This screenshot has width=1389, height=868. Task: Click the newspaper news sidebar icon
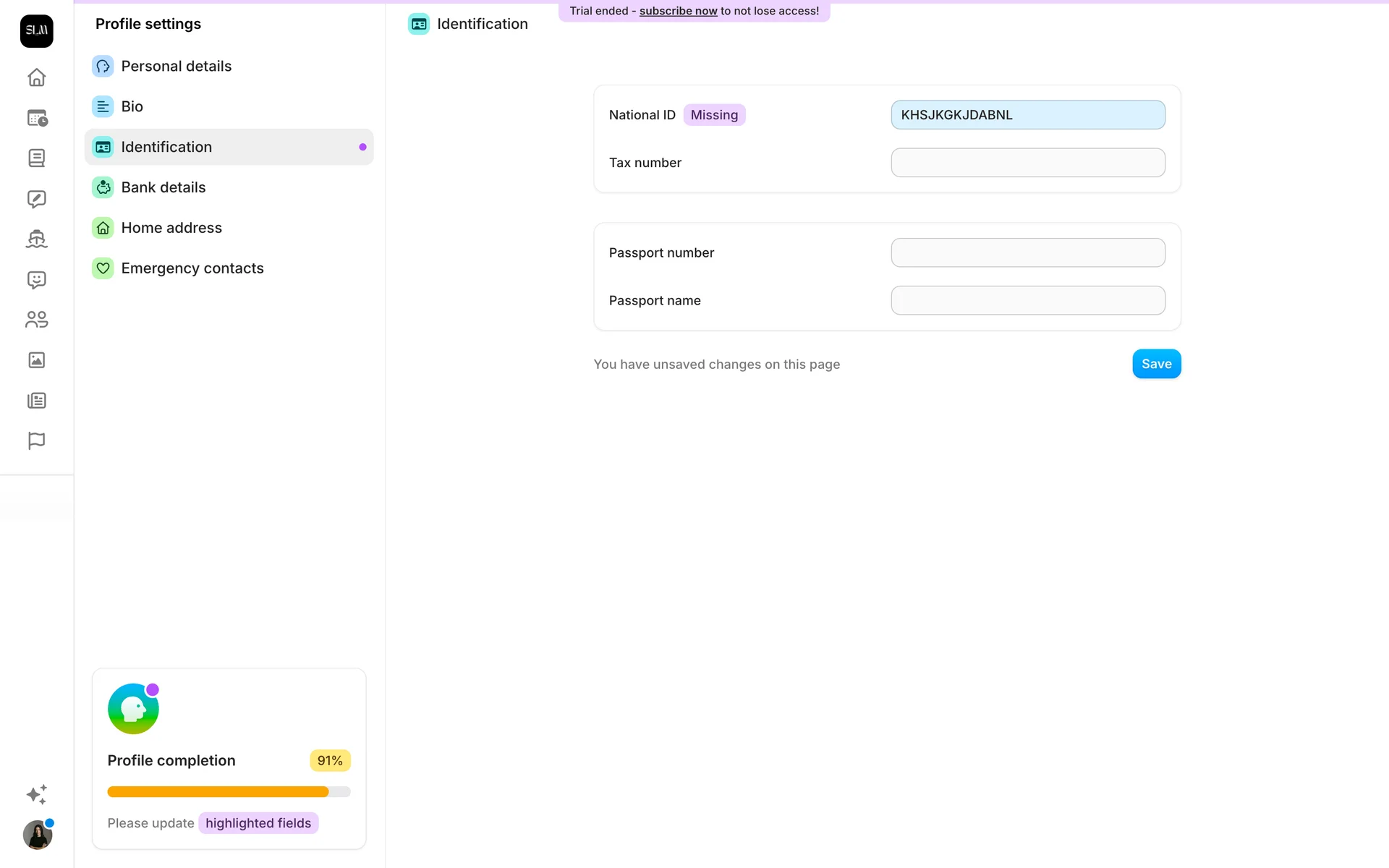[36, 401]
